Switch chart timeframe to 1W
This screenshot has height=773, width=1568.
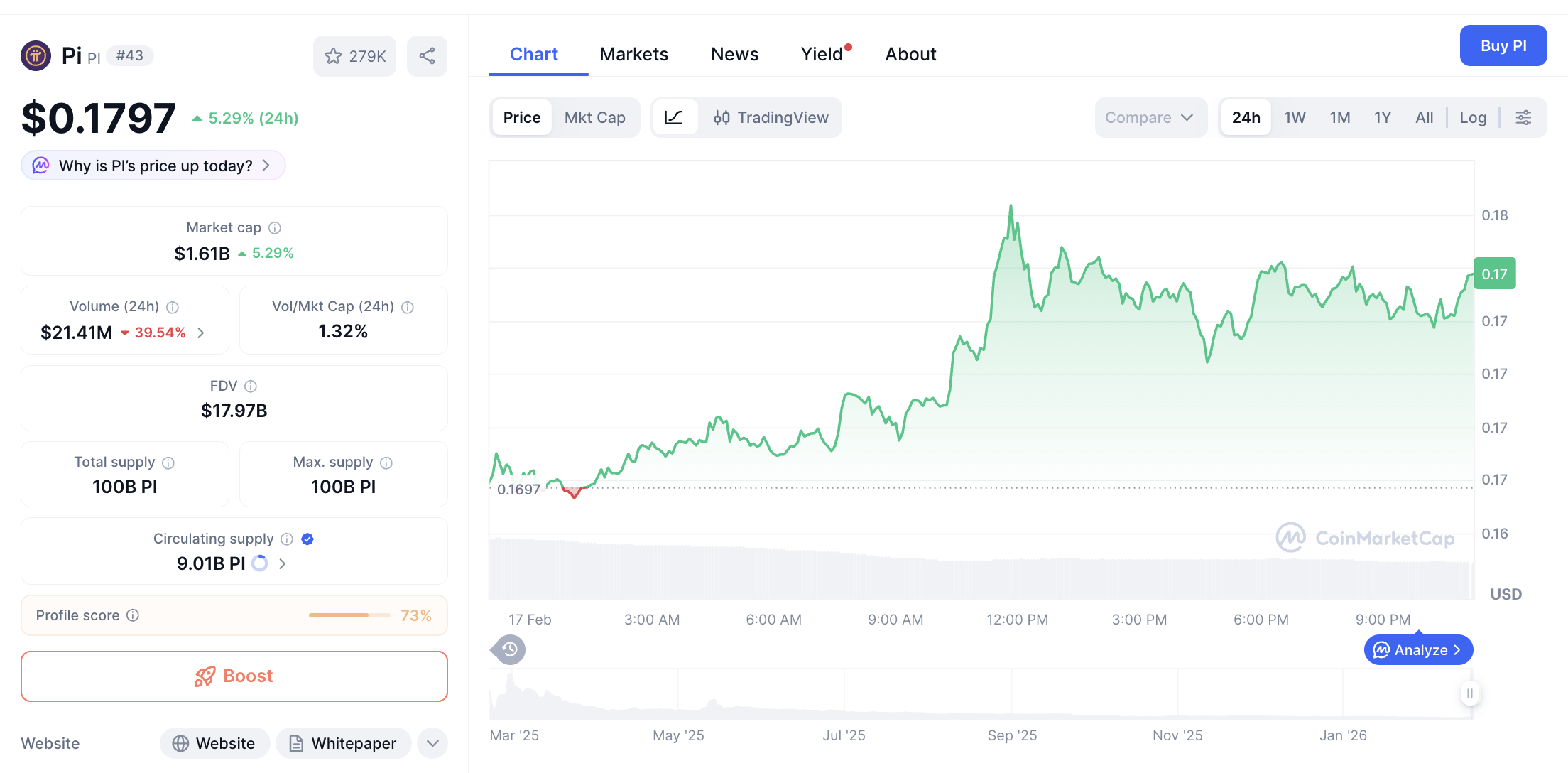pyautogui.click(x=1295, y=117)
